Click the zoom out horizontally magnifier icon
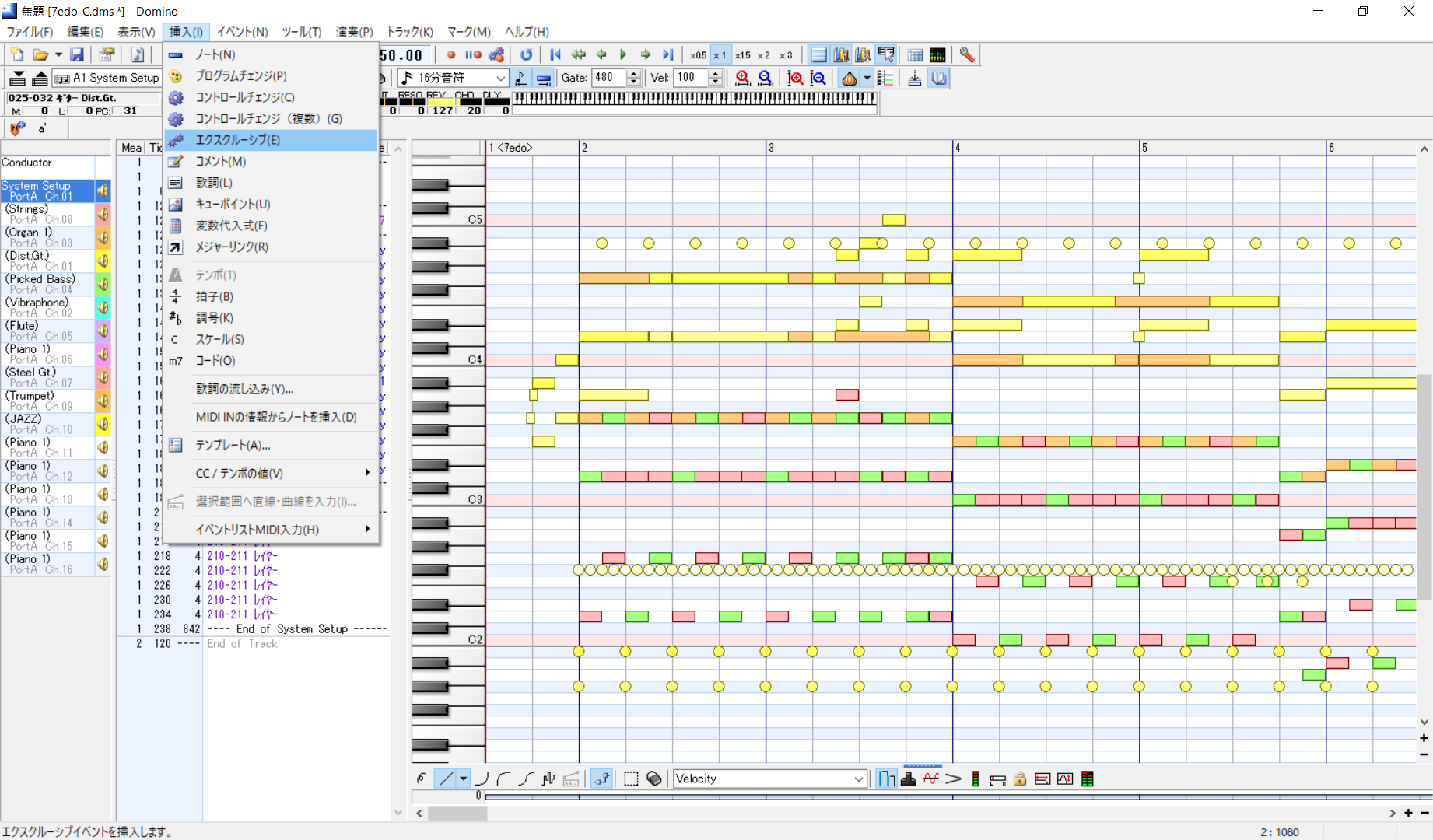Viewport: 1433px width, 840px height. [766, 78]
